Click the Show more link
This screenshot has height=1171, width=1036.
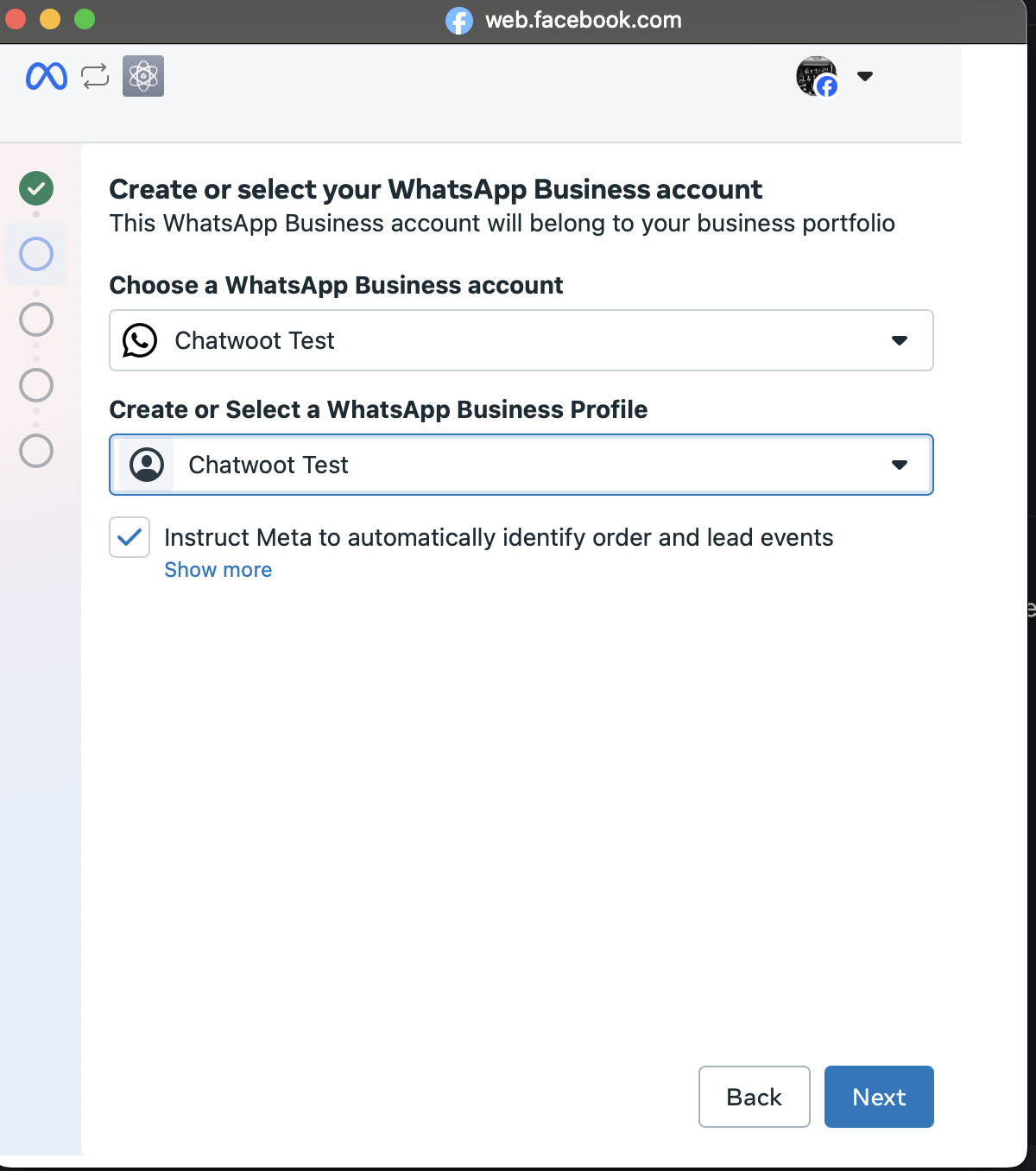pyautogui.click(x=218, y=570)
